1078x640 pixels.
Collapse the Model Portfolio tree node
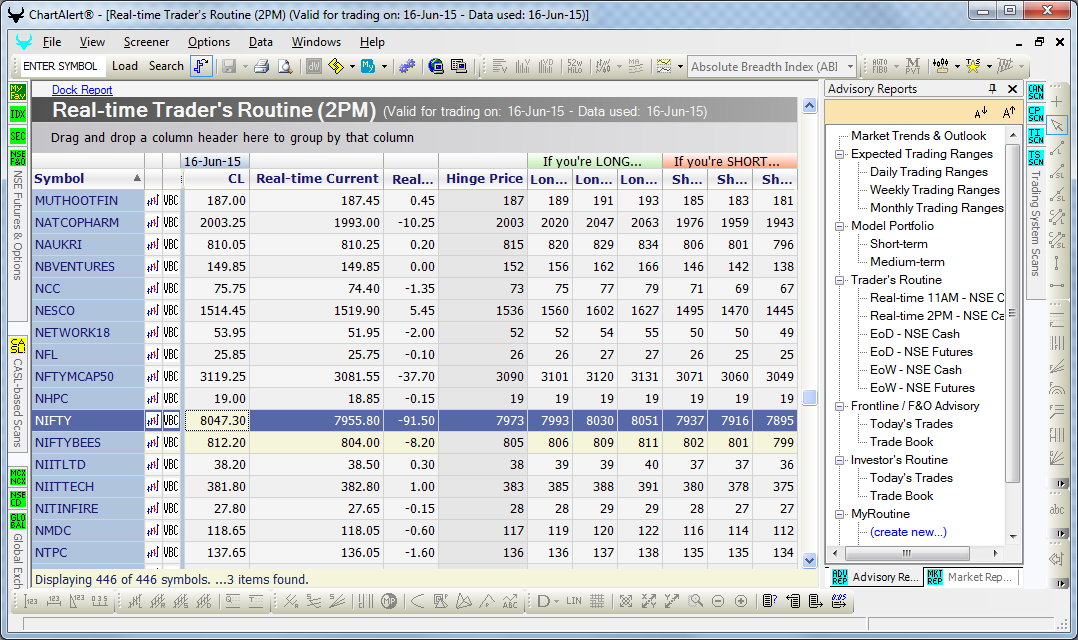tap(839, 226)
